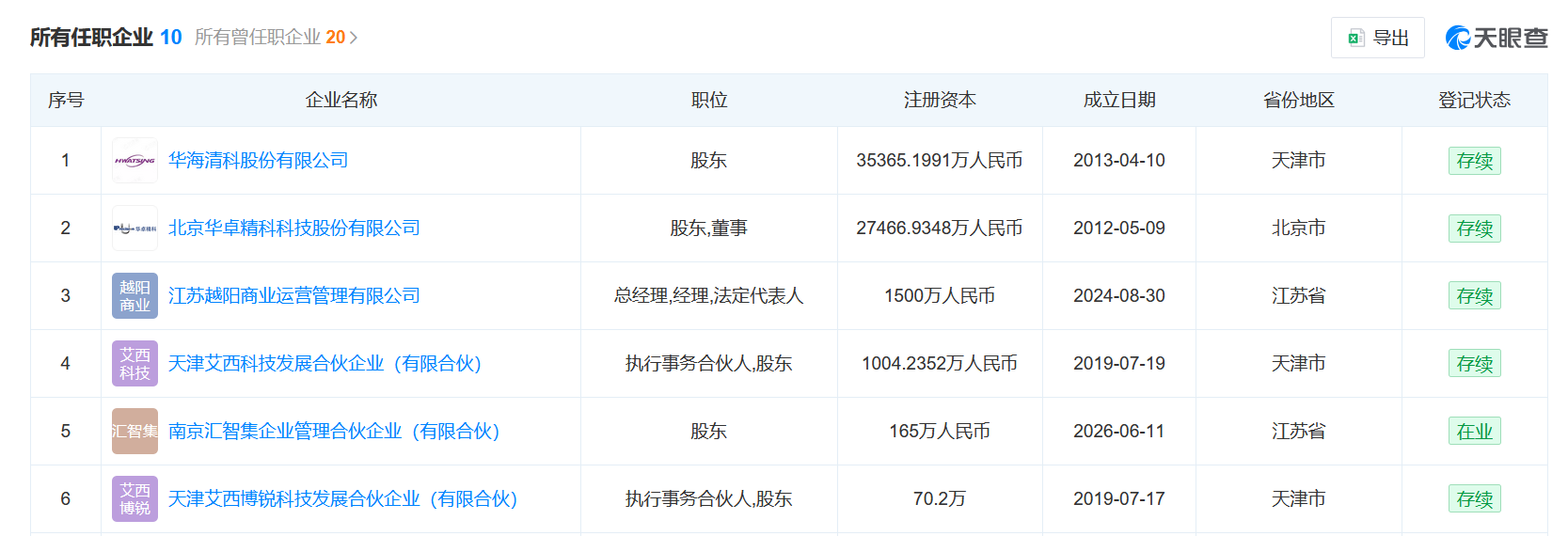Screen dimensions: 1568x536
Task: Click the 天眼查 brand logo
Action: [1497, 38]
